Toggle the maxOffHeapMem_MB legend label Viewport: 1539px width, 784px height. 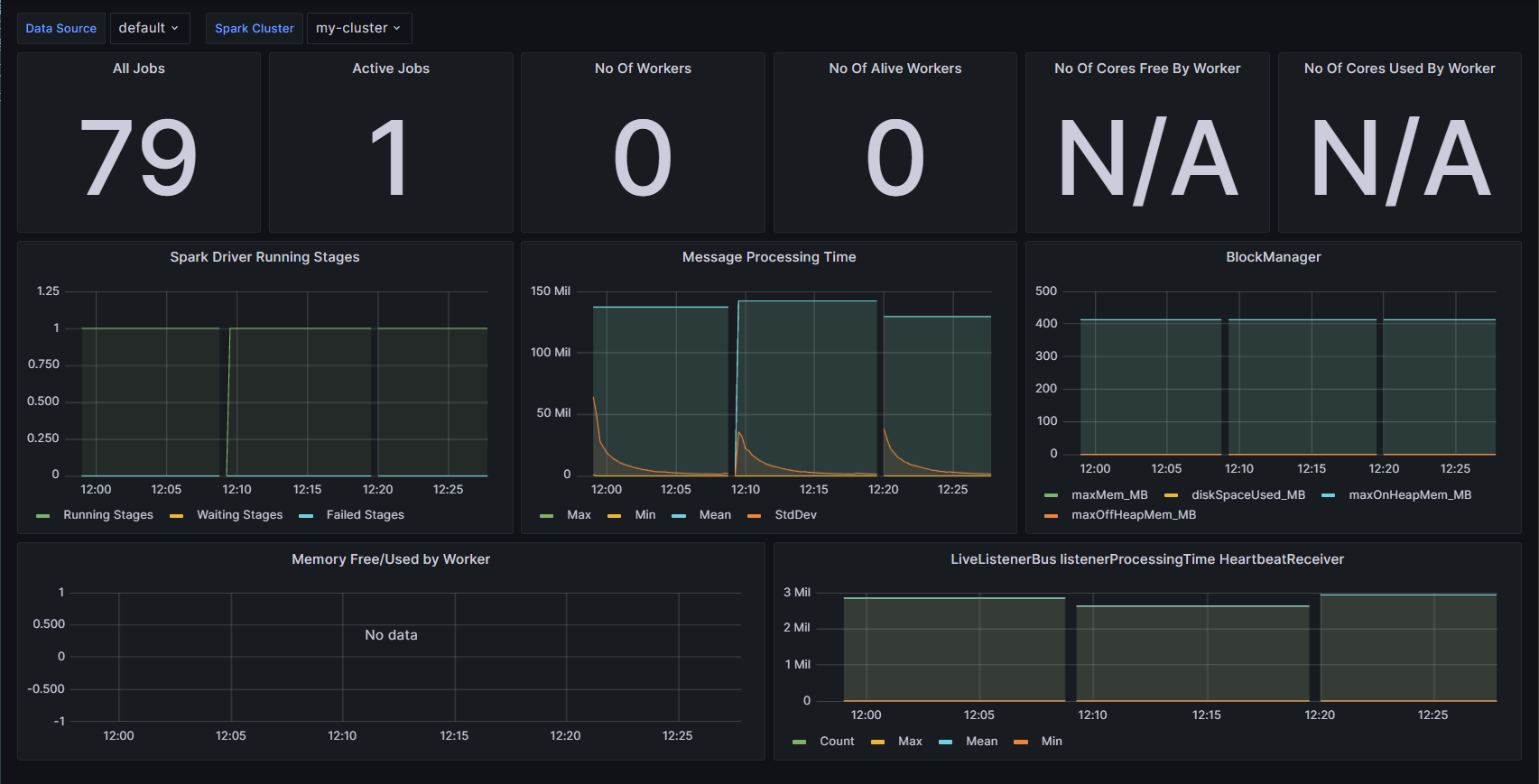[1133, 515]
